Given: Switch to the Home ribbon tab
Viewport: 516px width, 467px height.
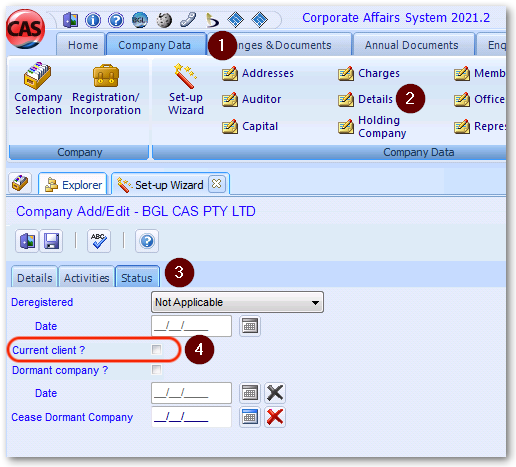Looking at the screenshot, I should click(81, 44).
